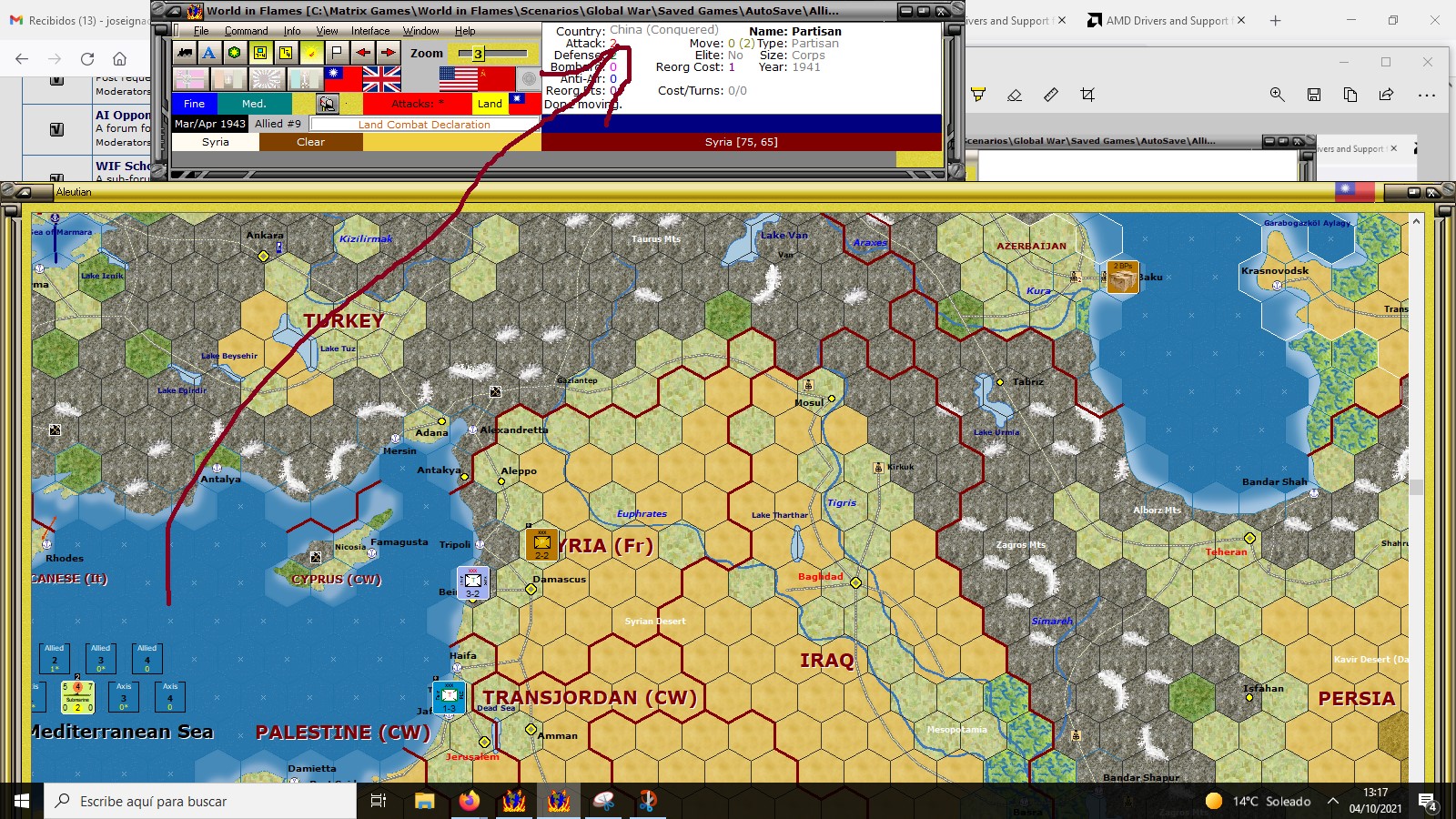
Task: Click the Land Combat Declaration phase field
Action: tap(424, 124)
